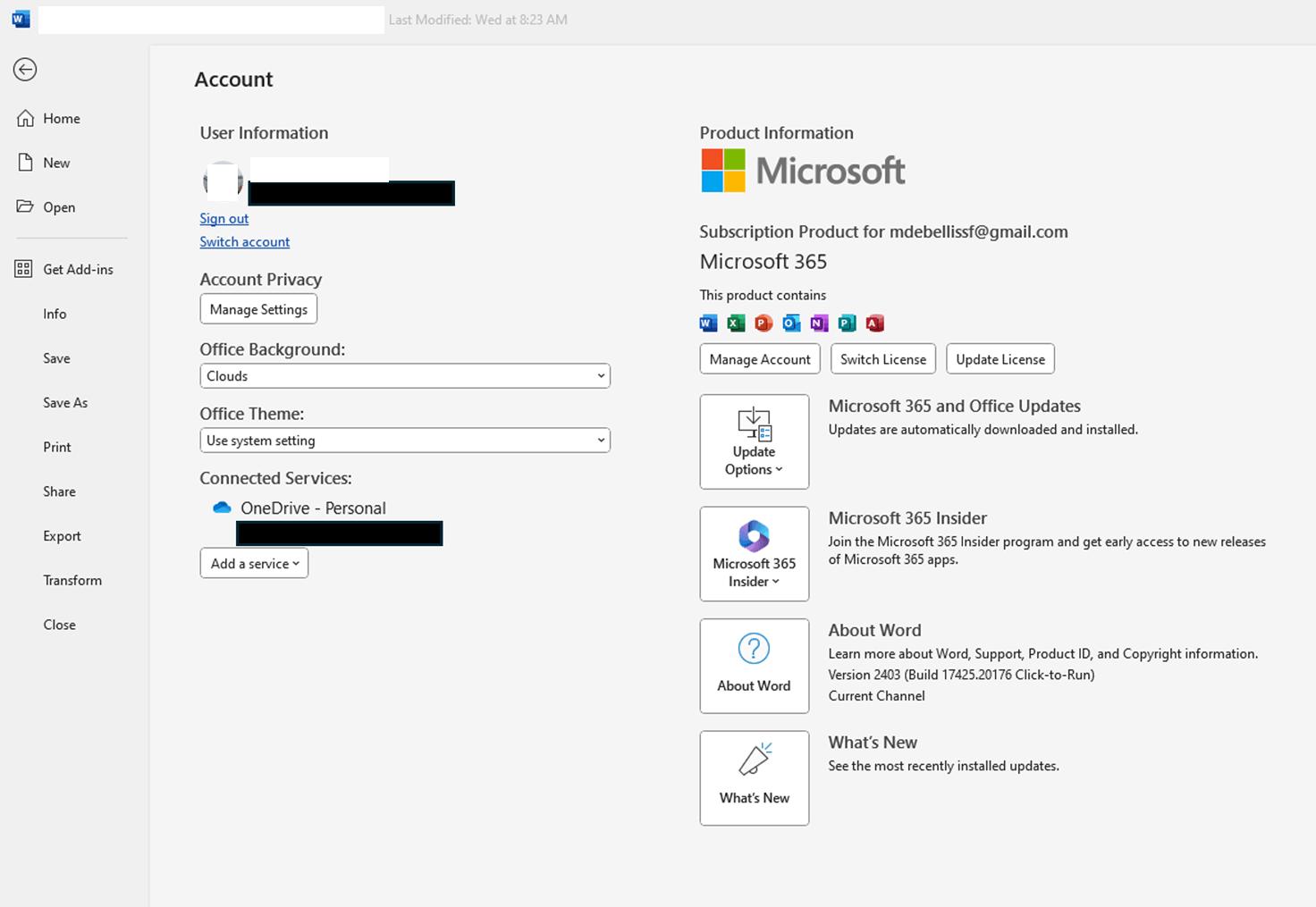Open the Update Options dropdown button
Image resolution: width=1316 pixels, height=907 pixels.
coord(755,441)
